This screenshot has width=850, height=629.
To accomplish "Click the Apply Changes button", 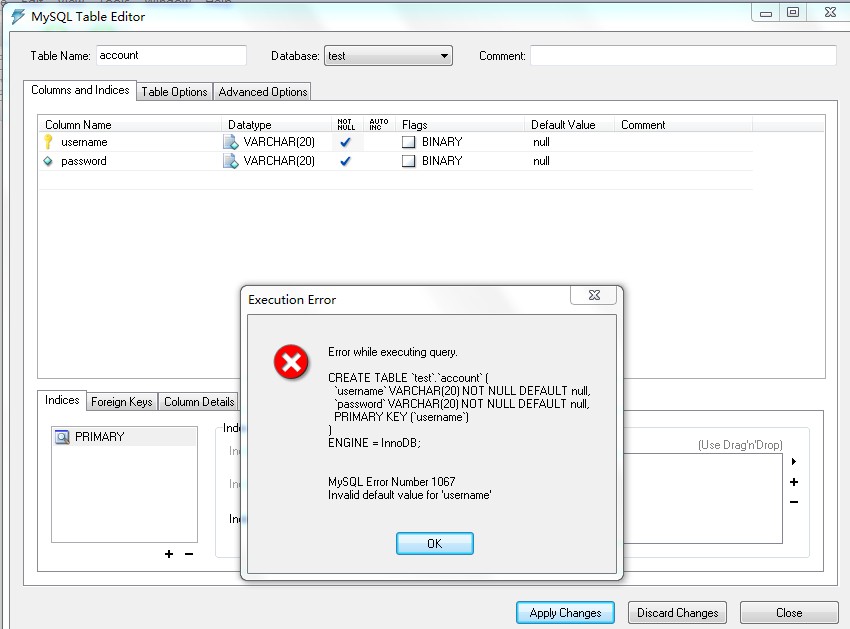I will tap(565, 613).
